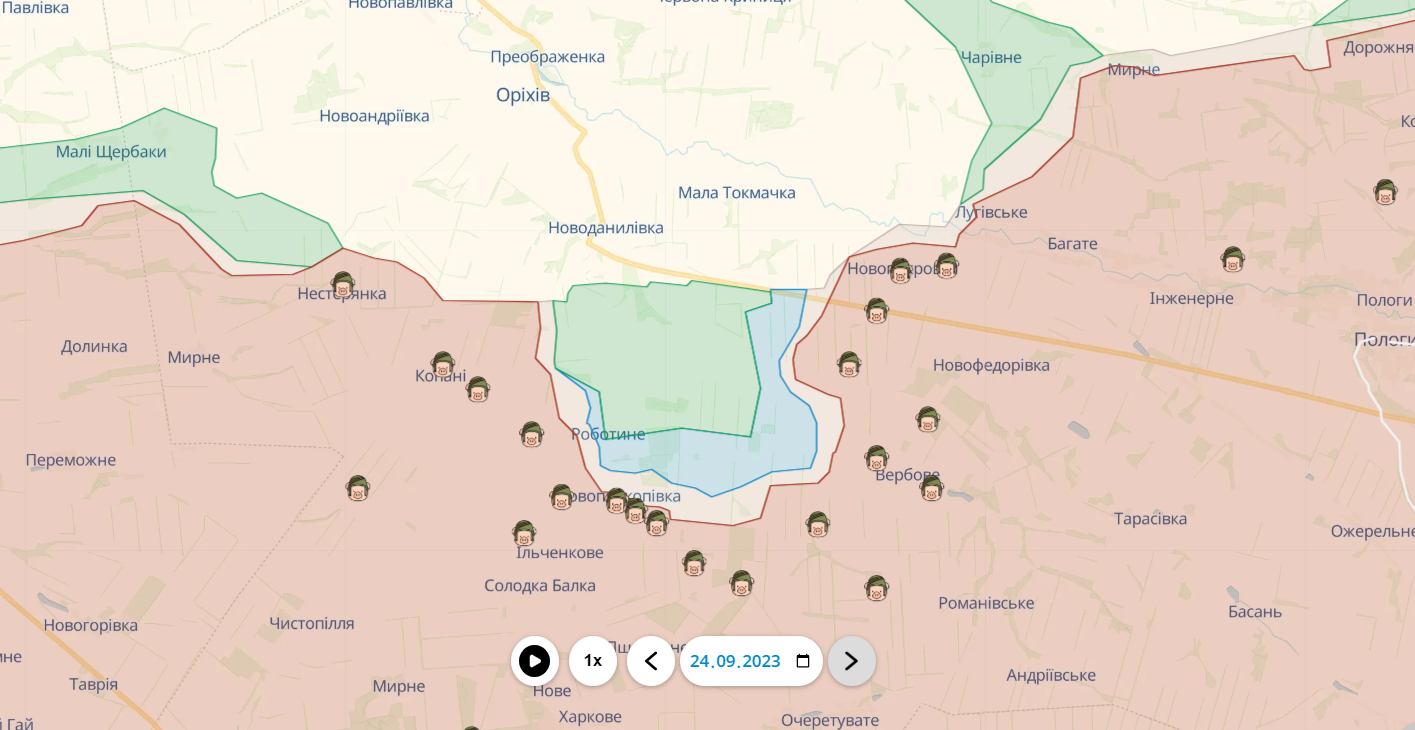Click unit marker directly above Вербове label
Screen dimensions: 1415x730
coord(877,458)
